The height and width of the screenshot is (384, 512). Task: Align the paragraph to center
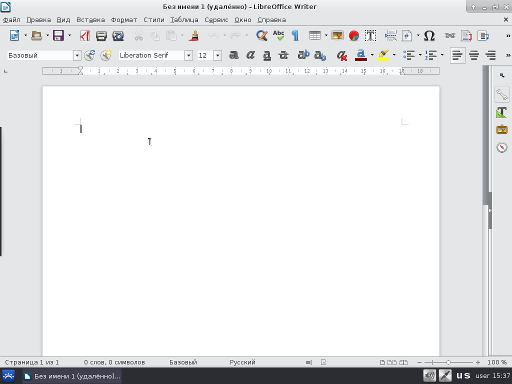pyautogui.click(x=474, y=55)
